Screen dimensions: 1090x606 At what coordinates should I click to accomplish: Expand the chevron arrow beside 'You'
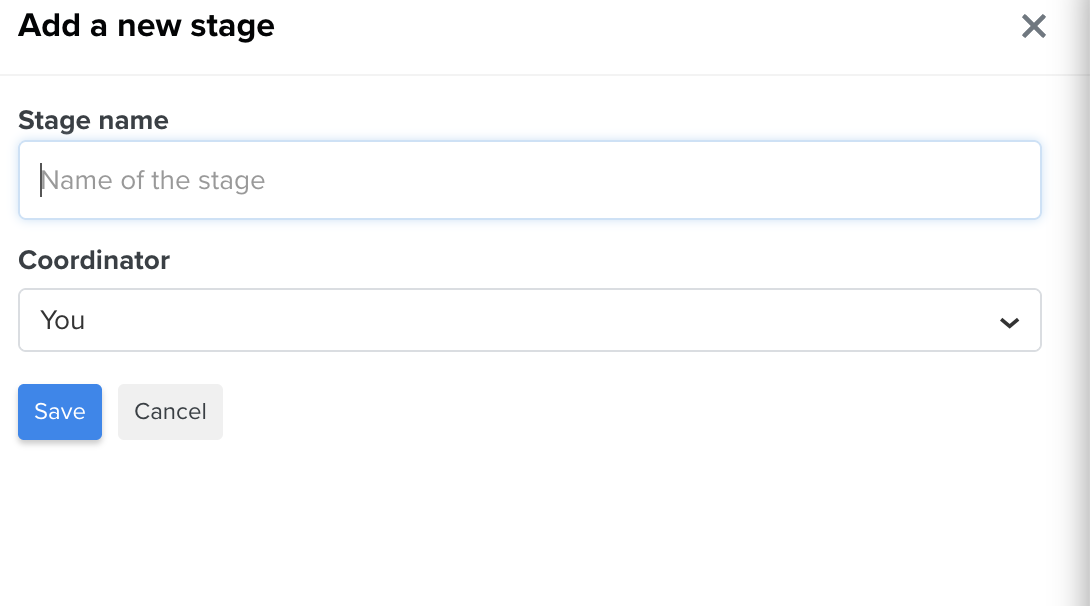[x=1009, y=322]
